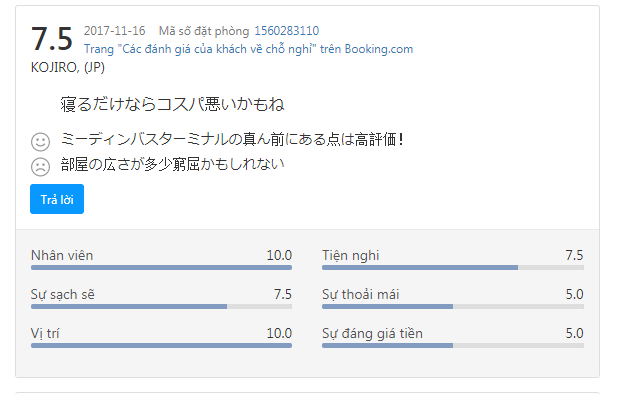Screen dimensions: 629x394
Task: Click the Vị trí rating bar
Action: click(161, 345)
